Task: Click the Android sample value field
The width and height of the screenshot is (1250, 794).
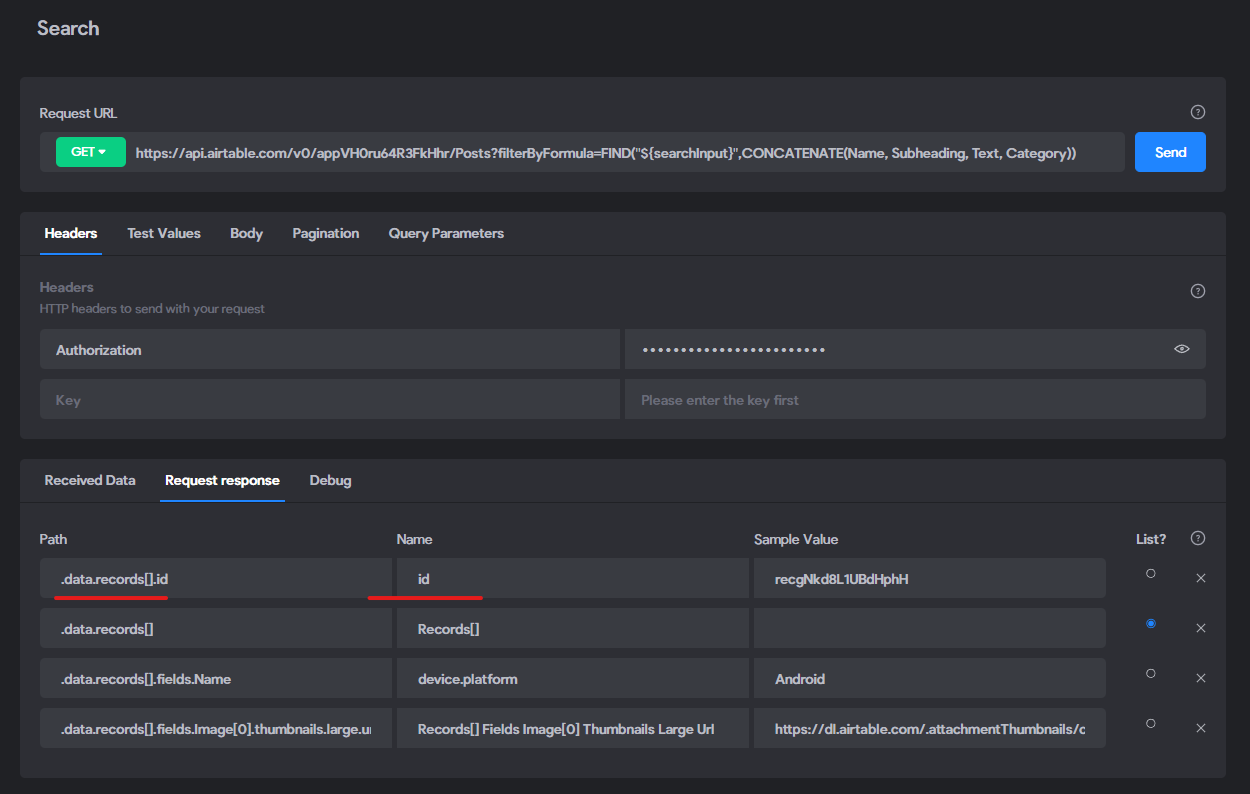Action: (x=930, y=678)
